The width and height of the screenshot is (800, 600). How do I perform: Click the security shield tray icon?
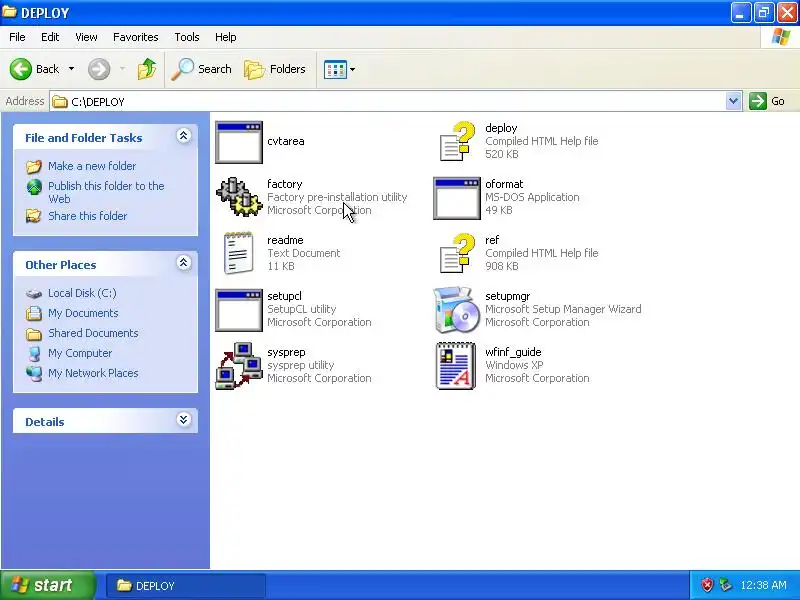[707, 585]
